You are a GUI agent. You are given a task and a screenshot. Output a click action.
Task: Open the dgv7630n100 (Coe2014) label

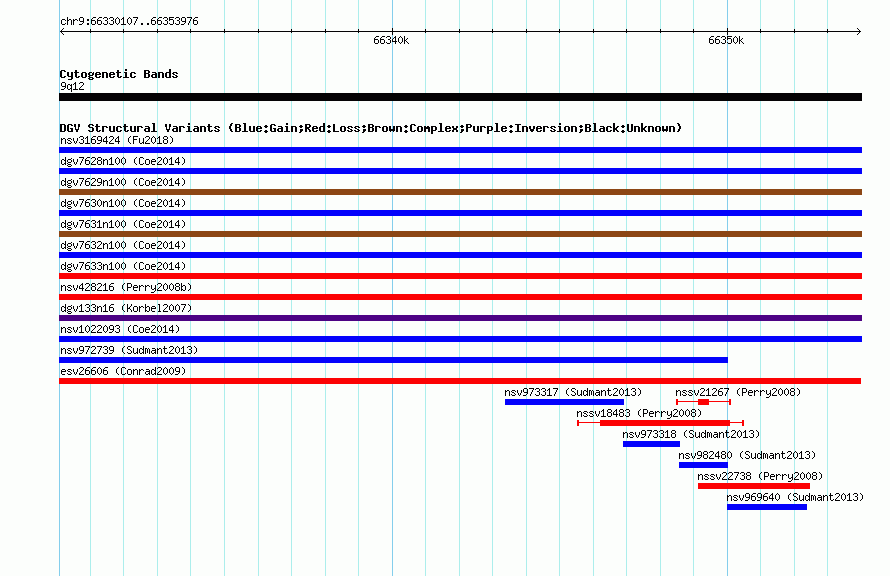pyautogui.click(x=123, y=203)
